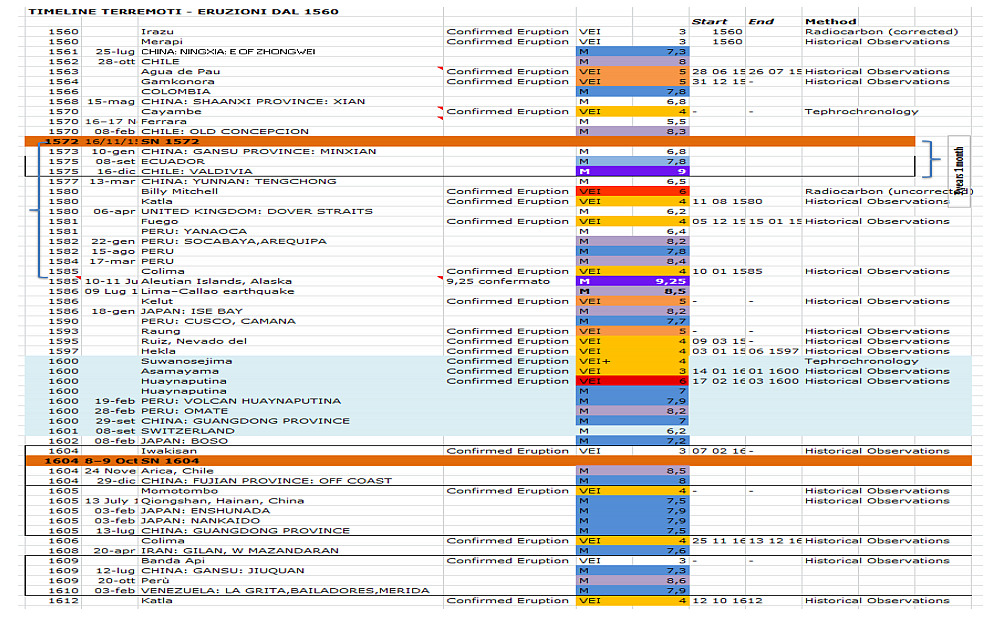
Task: Click Arica, Chile cell
Action: pos(177,471)
